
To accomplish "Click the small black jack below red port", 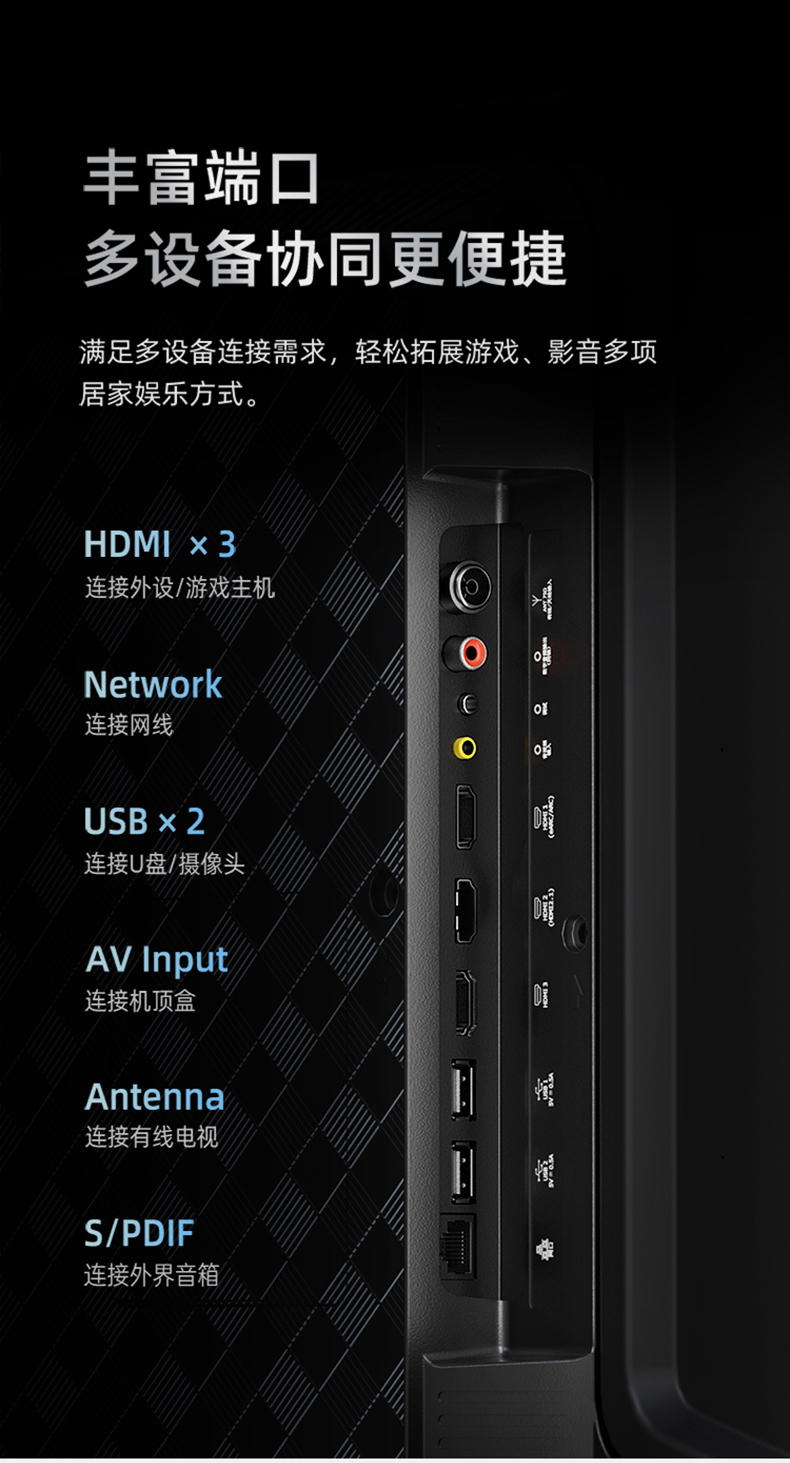I will click(466, 705).
